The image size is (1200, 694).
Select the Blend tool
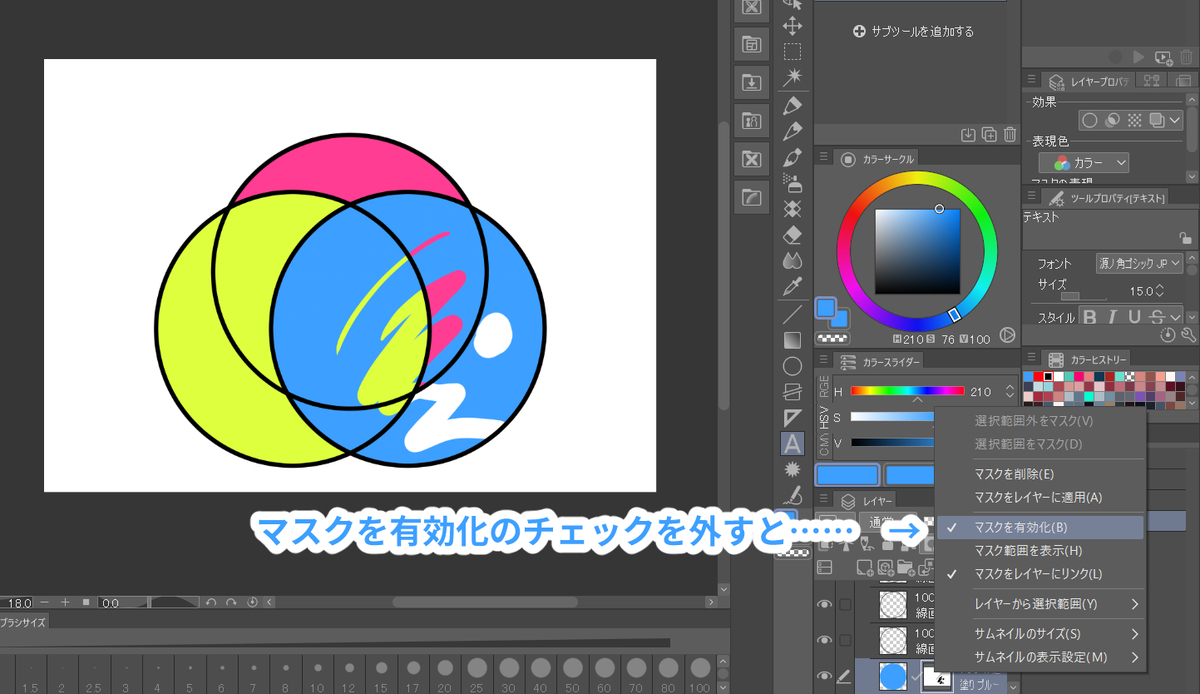point(792,261)
